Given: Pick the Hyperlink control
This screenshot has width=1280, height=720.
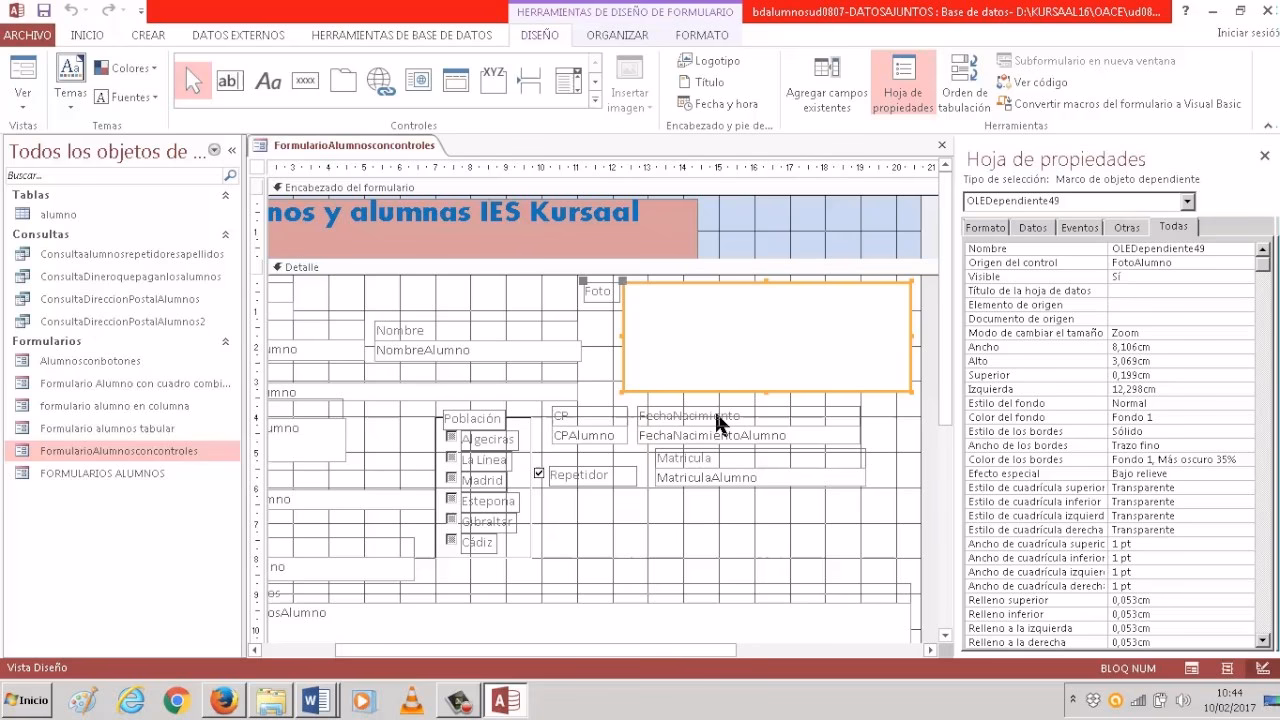Looking at the screenshot, I should pos(380,81).
